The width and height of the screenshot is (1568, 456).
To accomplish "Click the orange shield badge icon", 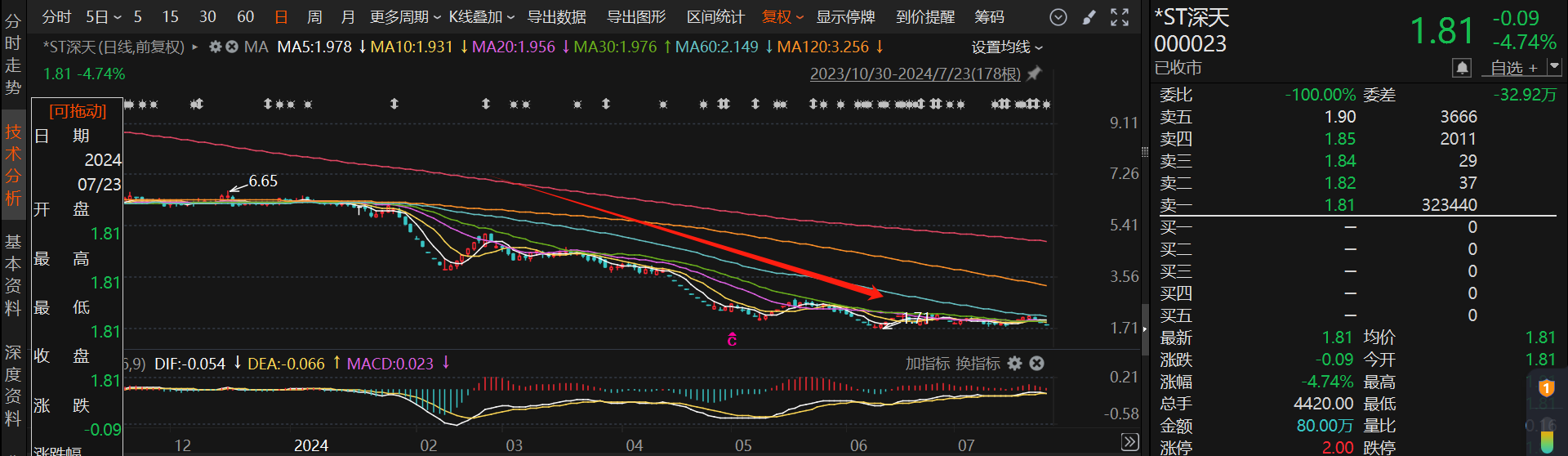I will 1546,387.
